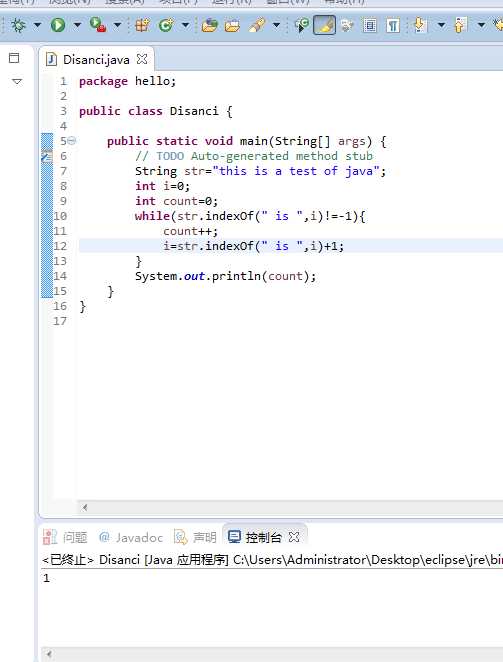Close the 控制台 console view
503x662 pixels.
click(294, 537)
